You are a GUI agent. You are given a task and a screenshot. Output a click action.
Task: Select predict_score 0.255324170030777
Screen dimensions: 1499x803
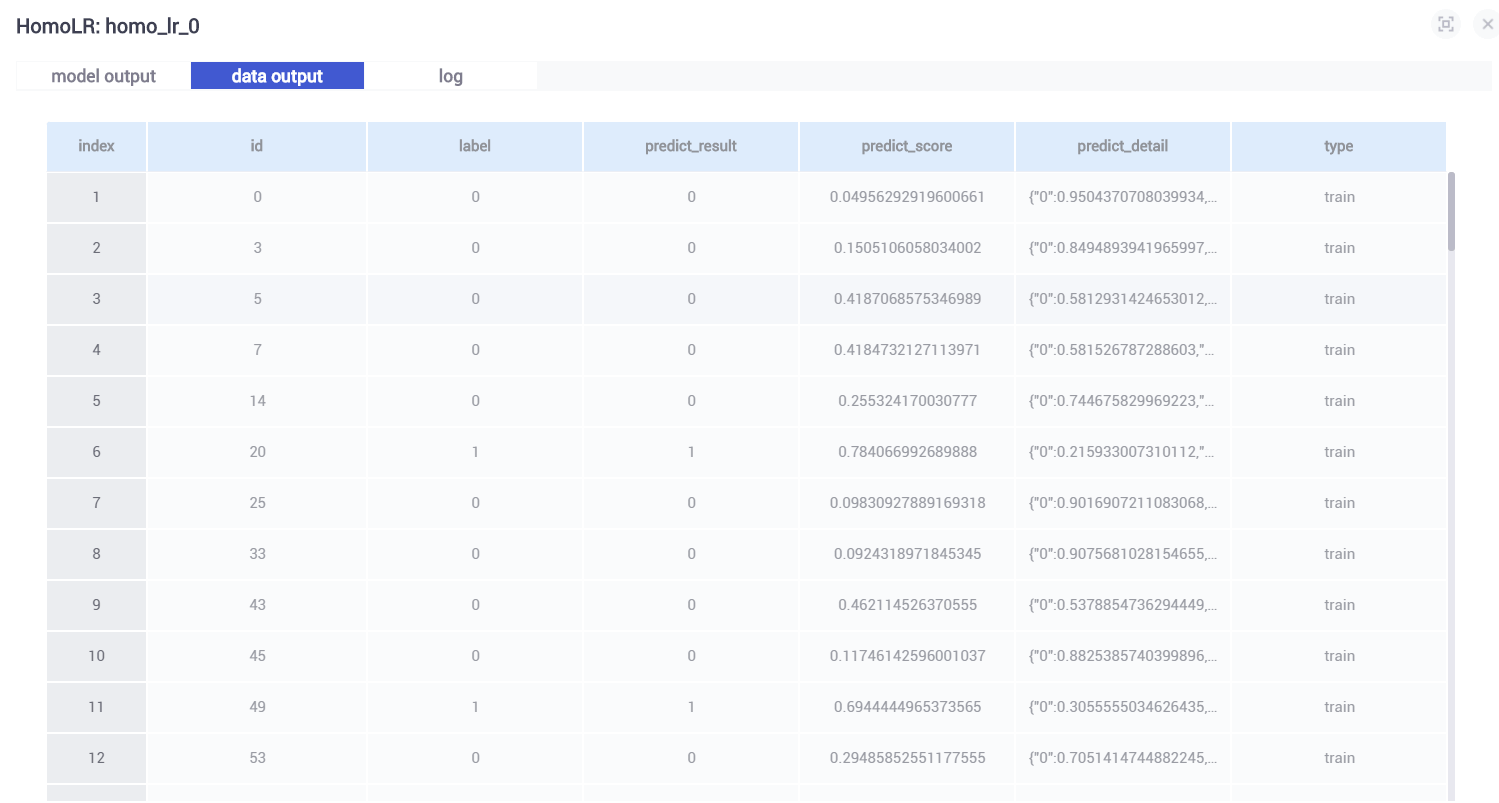coord(907,401)
